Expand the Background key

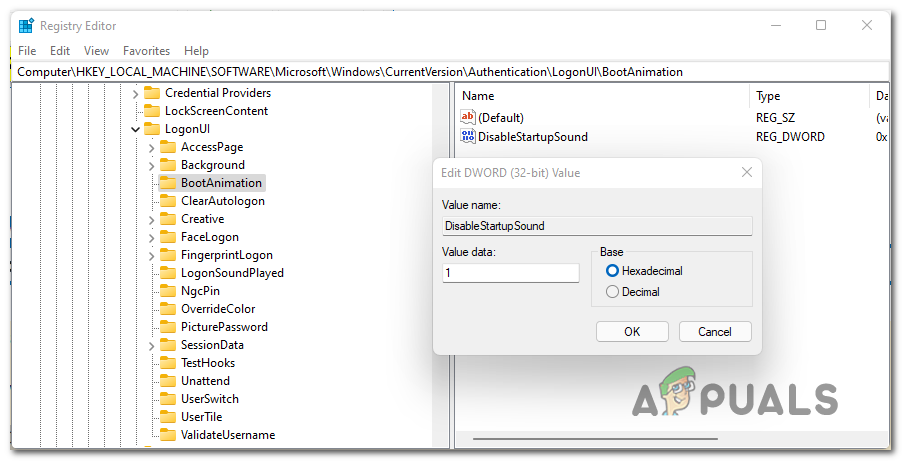(x=152, y=166)
